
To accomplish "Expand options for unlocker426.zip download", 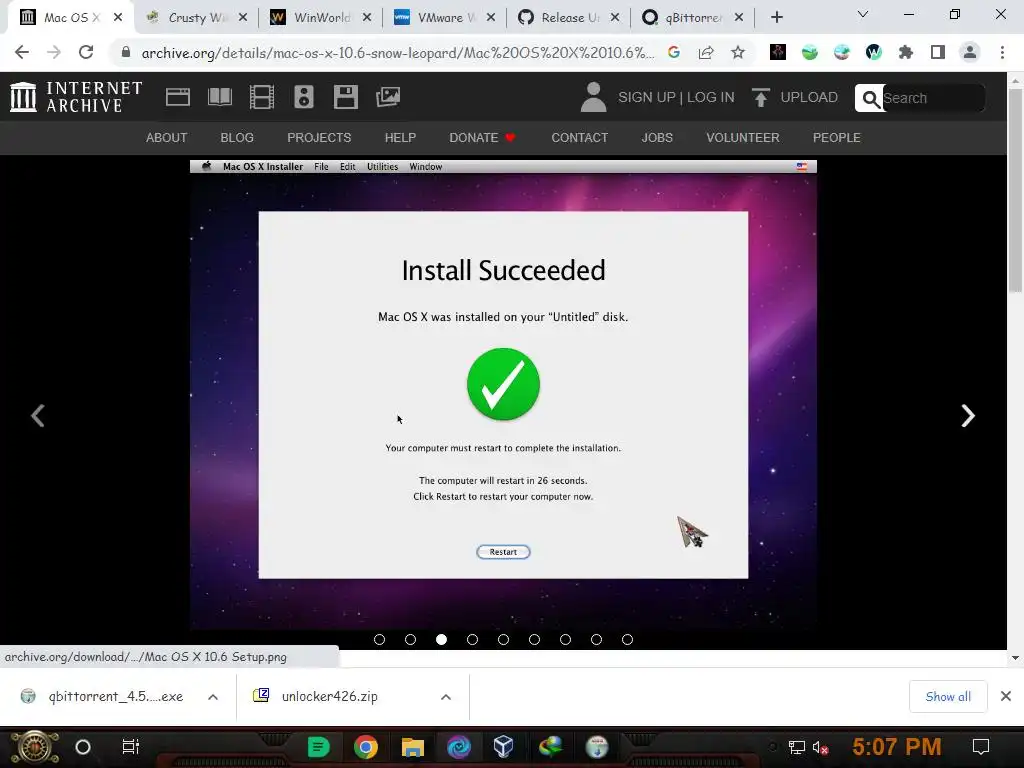I will click(x=446, y=697).
